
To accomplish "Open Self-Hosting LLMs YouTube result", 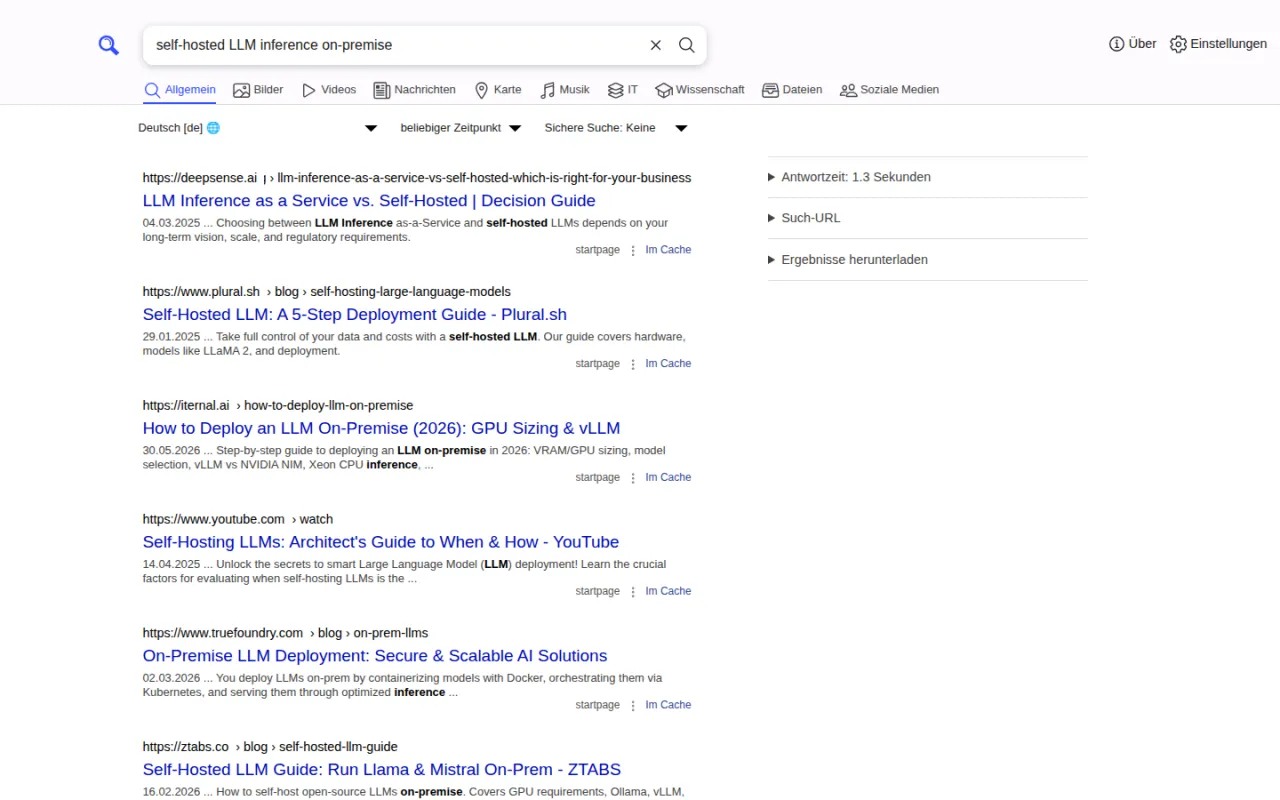I will 381,542.
